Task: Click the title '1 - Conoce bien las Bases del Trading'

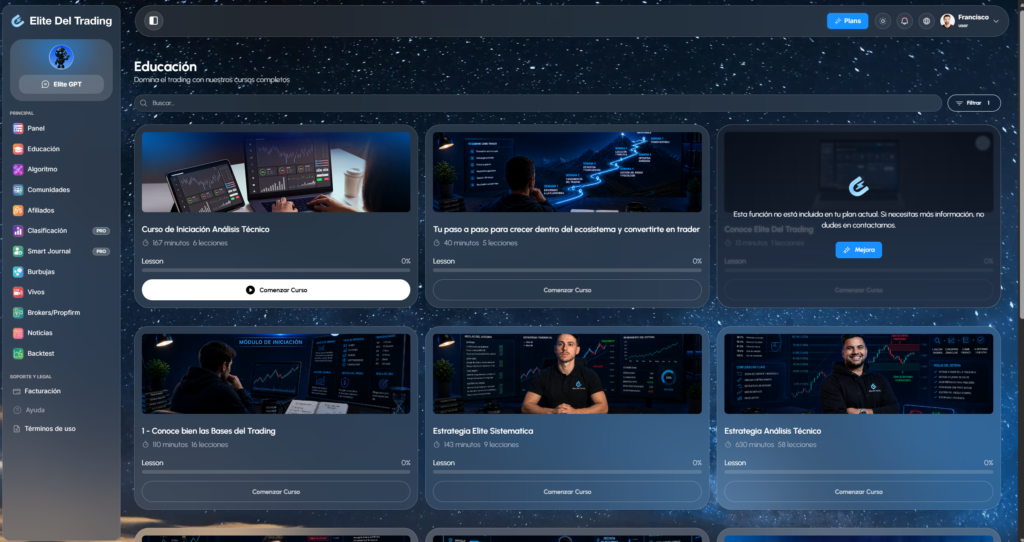Action: (208, 431)
